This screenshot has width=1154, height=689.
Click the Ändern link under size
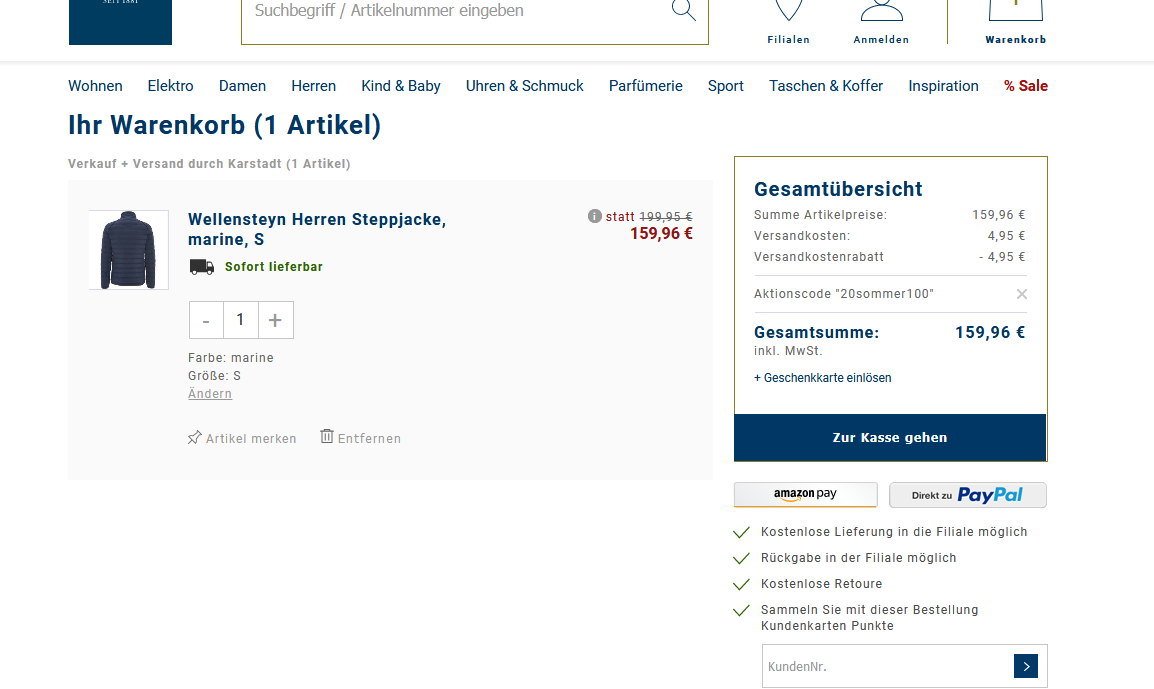pyautogui.click(x=210, y=394)
